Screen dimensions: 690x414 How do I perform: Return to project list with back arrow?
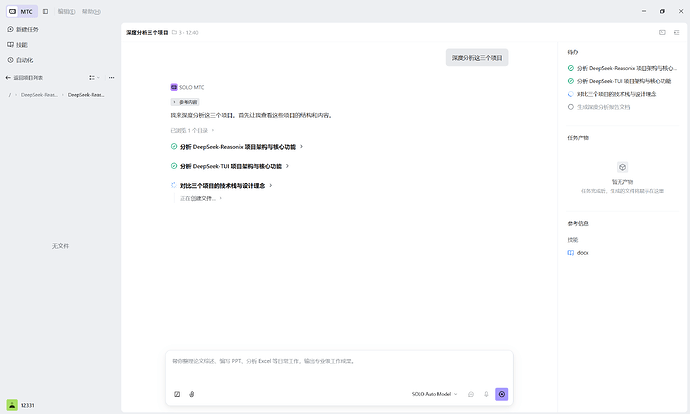[x=24, y=77]
